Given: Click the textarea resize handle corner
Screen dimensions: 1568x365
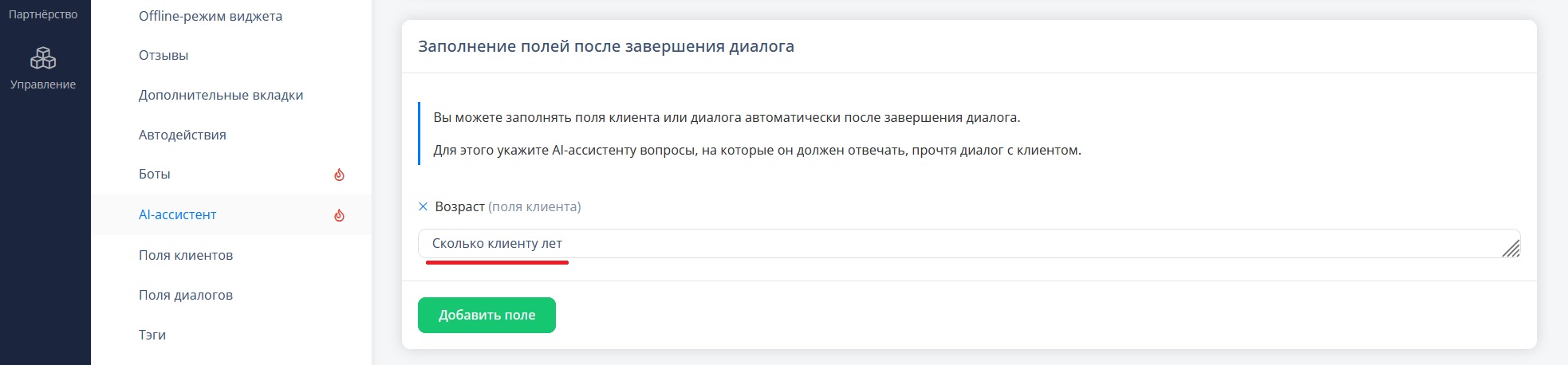Looking at the screenshot, I should pos(1511,248).
